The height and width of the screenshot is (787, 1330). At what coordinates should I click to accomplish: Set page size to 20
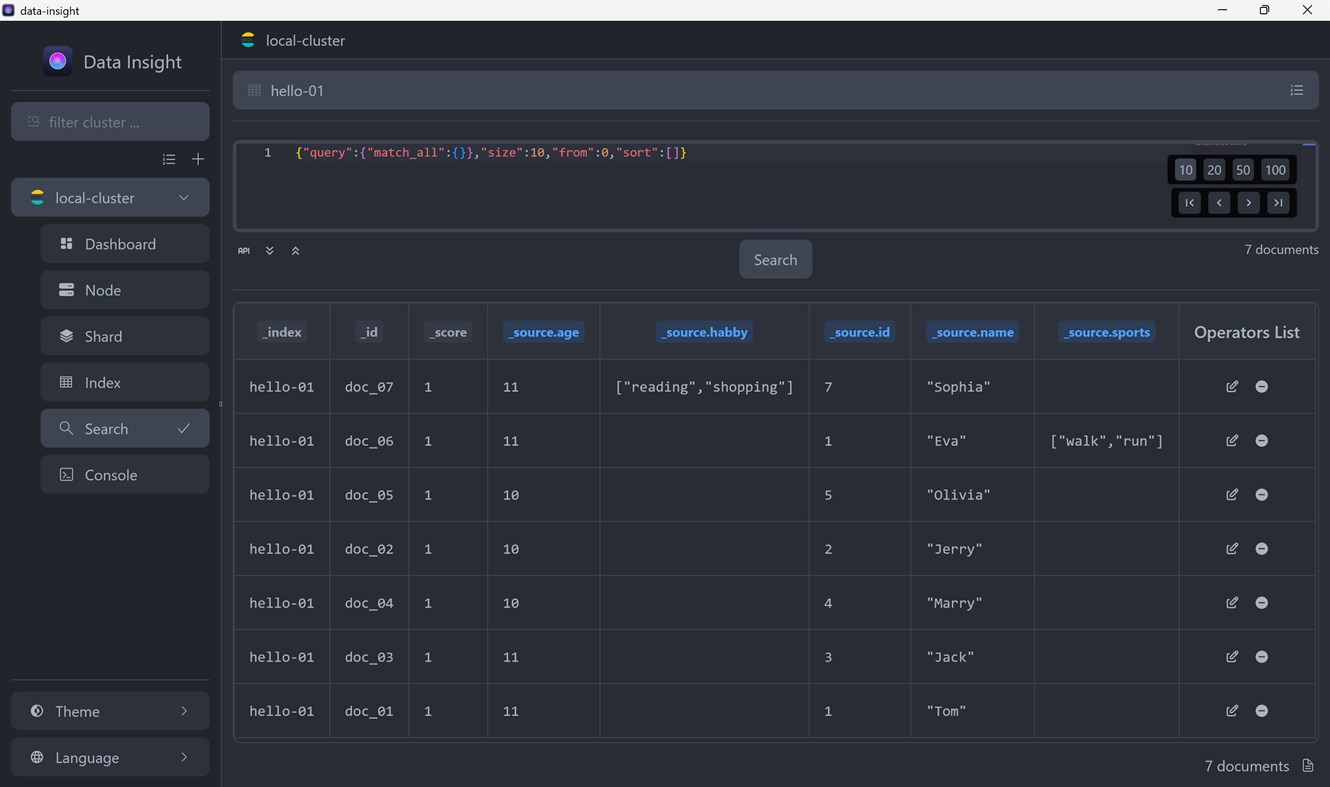tap(1214, 170)
